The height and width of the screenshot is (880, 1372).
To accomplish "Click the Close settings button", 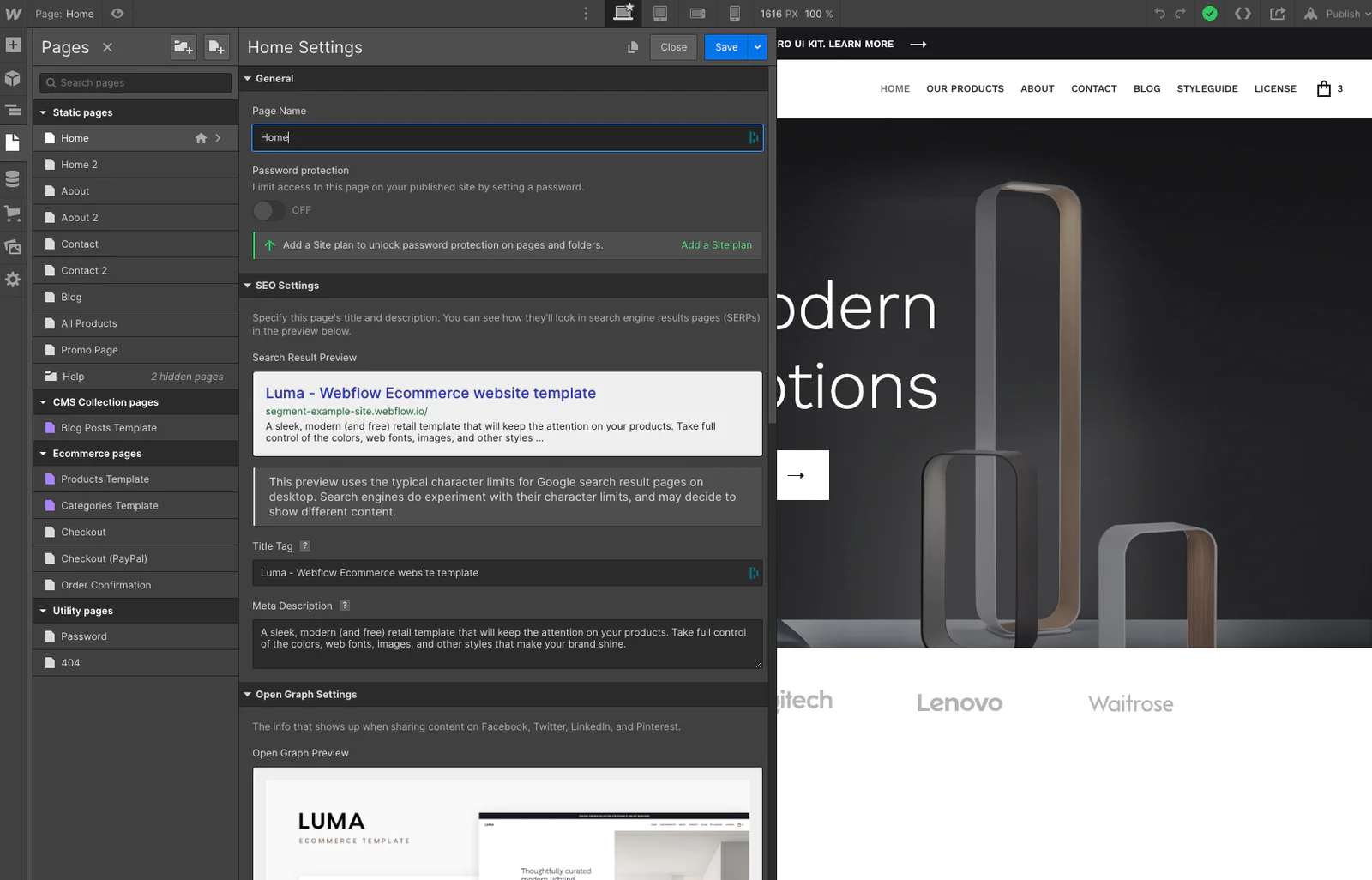I will coord(673,47).
